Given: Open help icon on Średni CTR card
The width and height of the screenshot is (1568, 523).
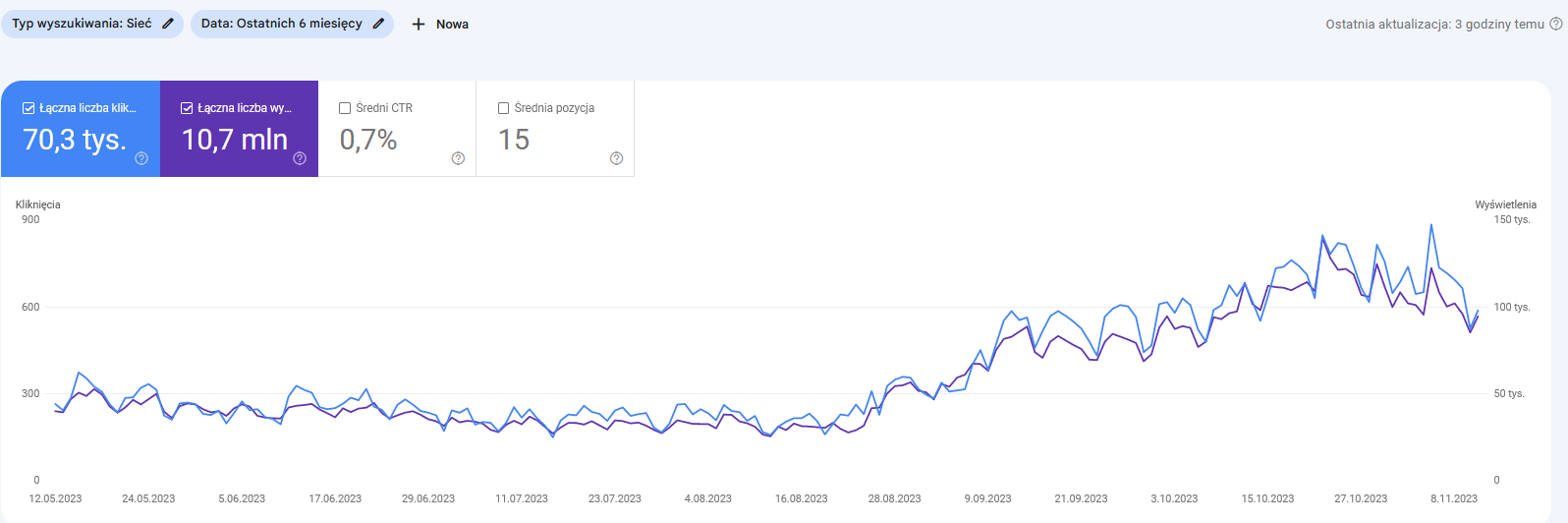Looking at the screenshot, I should click(x=458, y=158).
